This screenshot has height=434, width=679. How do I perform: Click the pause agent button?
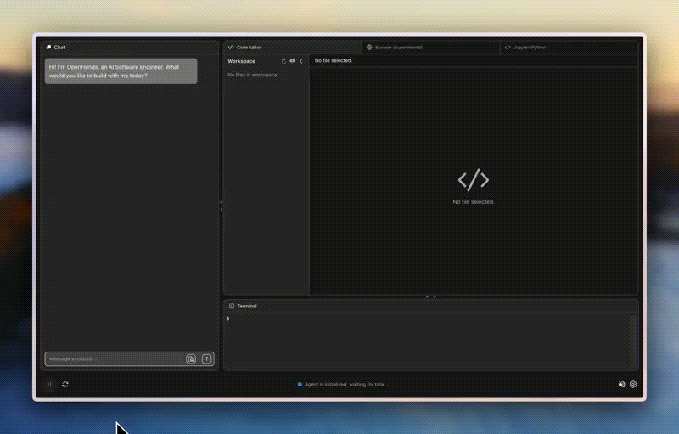50,384
